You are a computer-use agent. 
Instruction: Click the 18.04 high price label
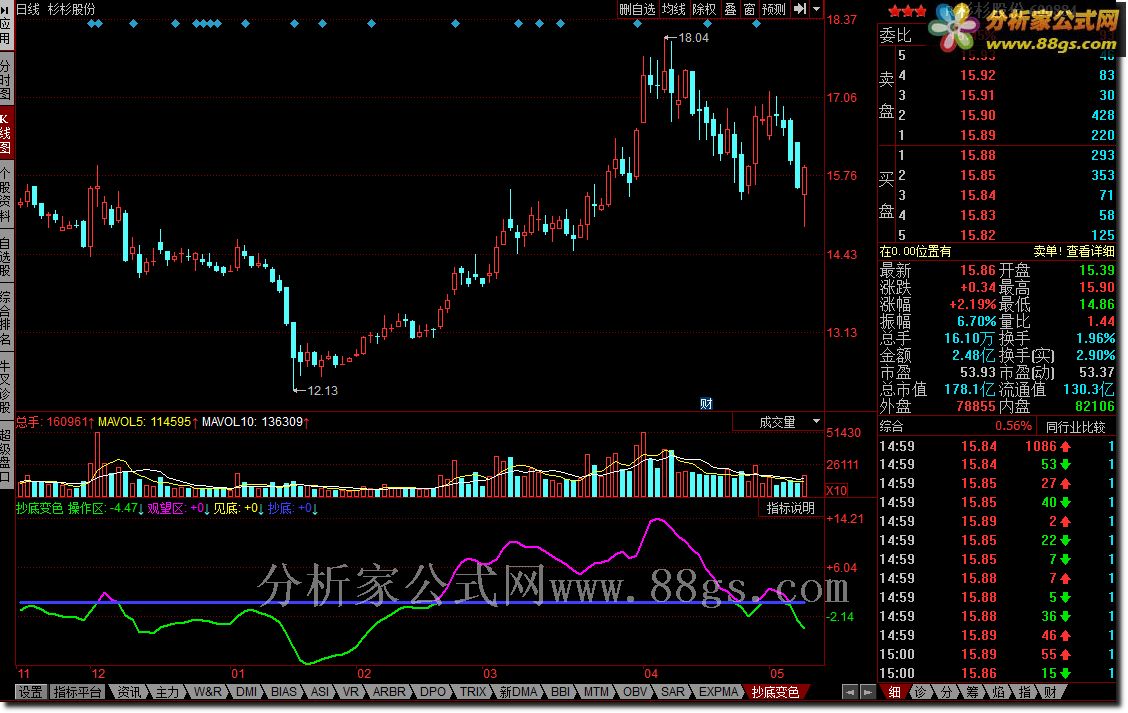(x=693, y=37)
